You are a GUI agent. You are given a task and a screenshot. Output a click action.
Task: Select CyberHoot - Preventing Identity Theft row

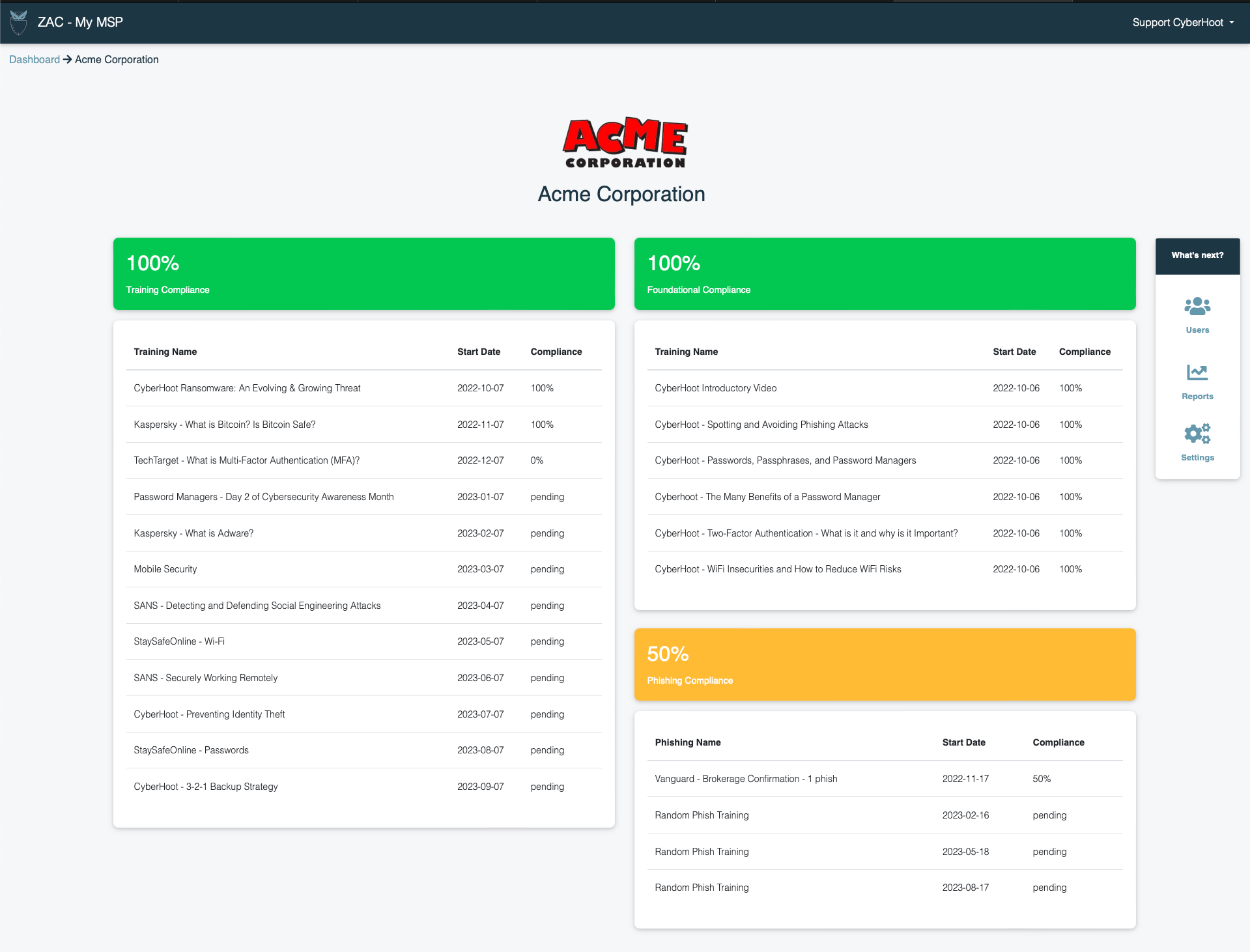tap(363, 714)
